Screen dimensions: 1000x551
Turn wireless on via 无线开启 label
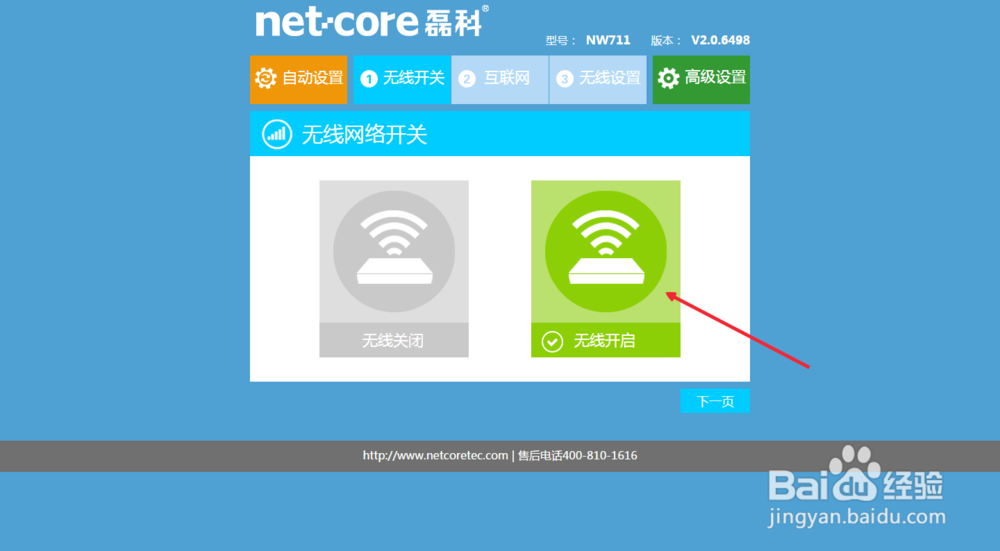pyautogui.click(x=606, y=341)
